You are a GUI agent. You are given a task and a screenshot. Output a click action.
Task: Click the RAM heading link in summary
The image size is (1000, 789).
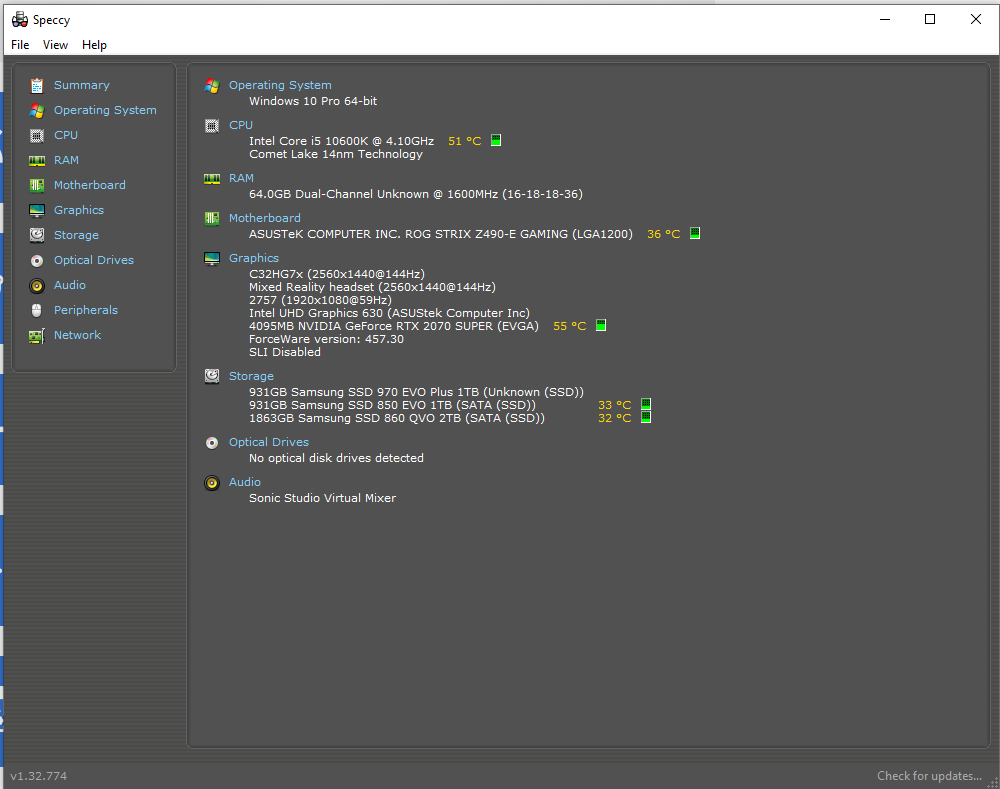point(241,178)
